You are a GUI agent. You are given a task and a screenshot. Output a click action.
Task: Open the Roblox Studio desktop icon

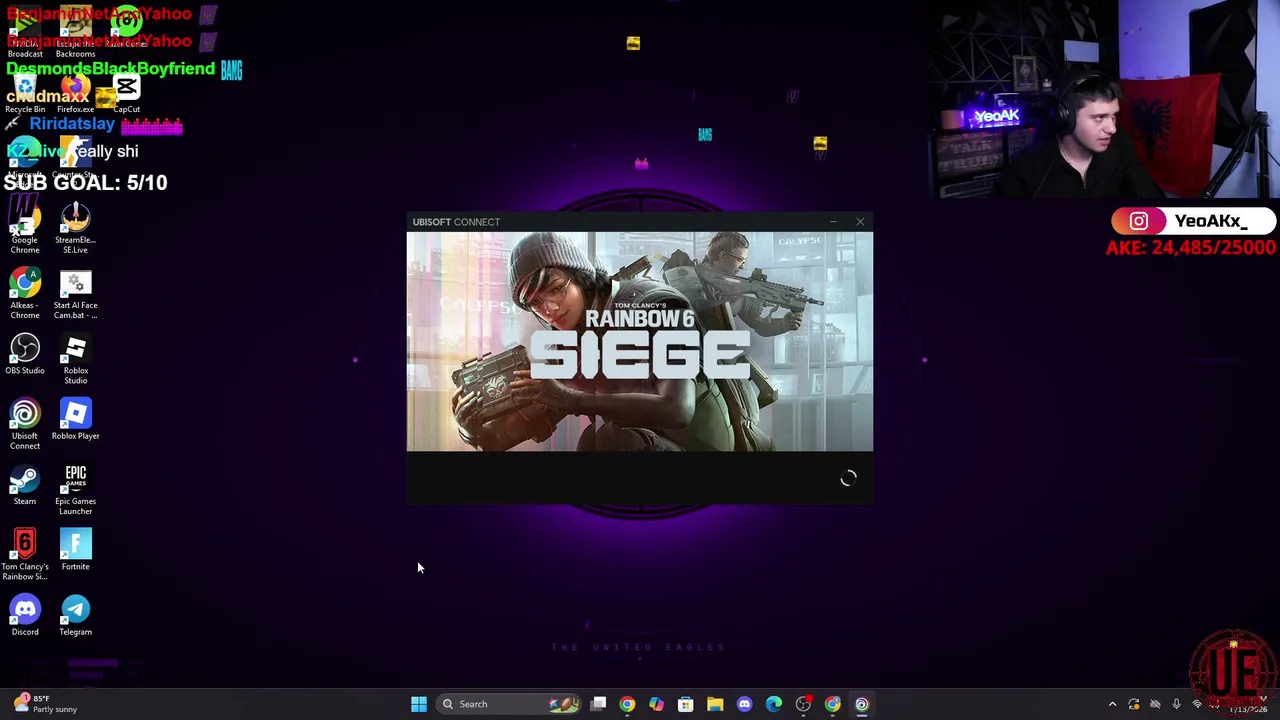point(75,359)
